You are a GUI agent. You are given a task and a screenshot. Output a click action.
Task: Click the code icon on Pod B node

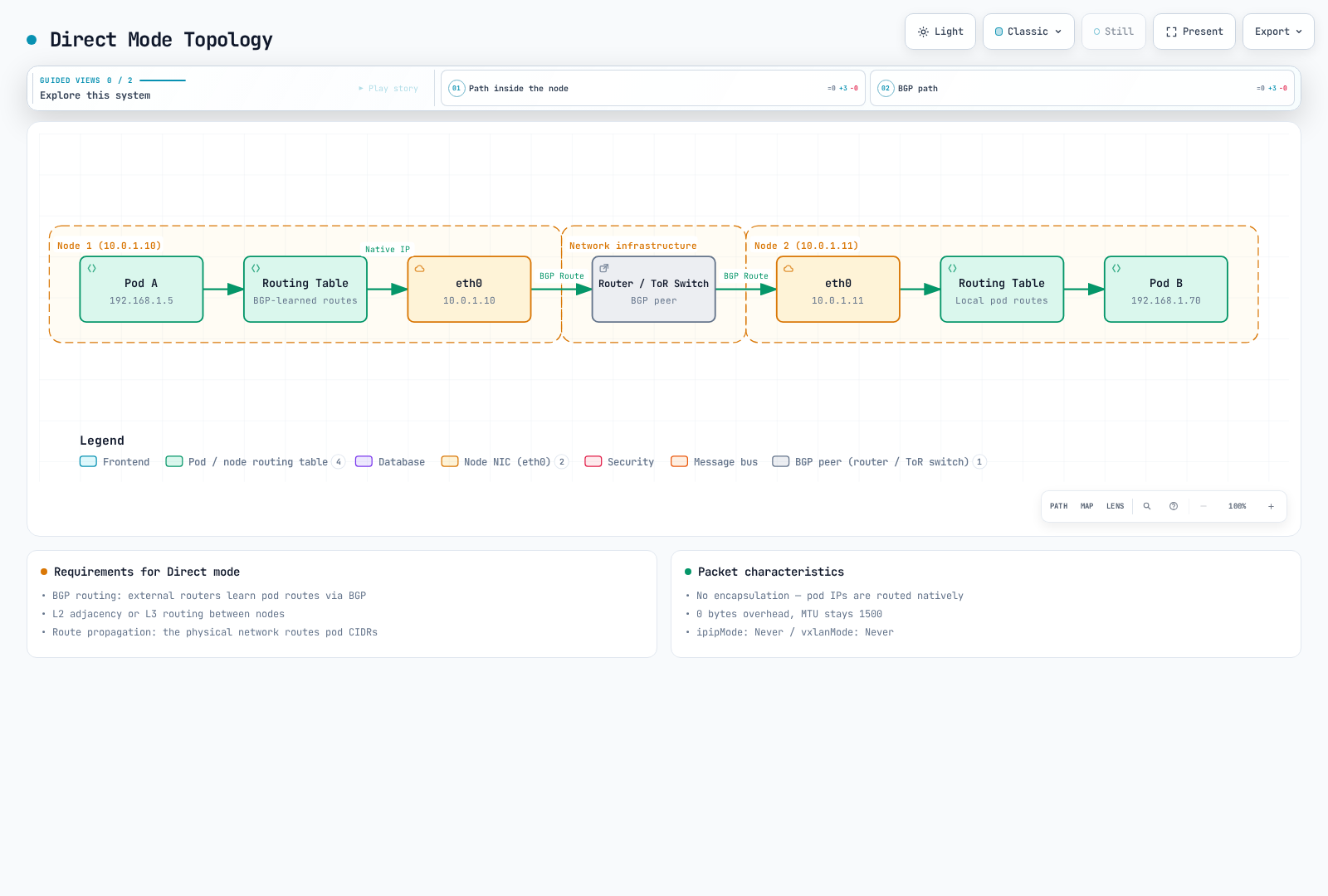pos(1116,268)
